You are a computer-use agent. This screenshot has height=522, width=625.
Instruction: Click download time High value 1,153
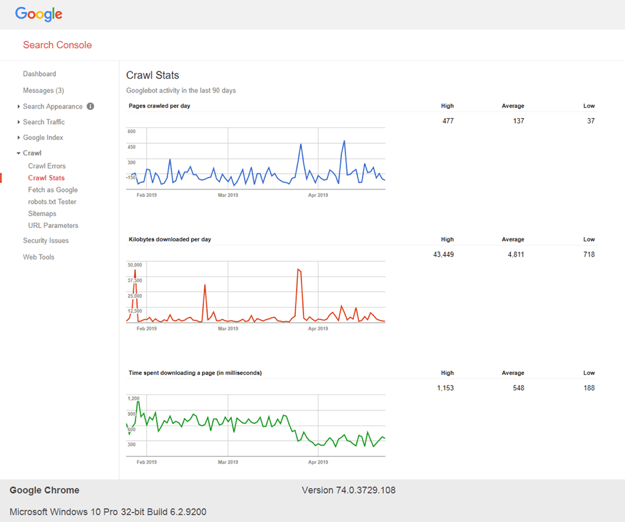click(x=445, y=388)
